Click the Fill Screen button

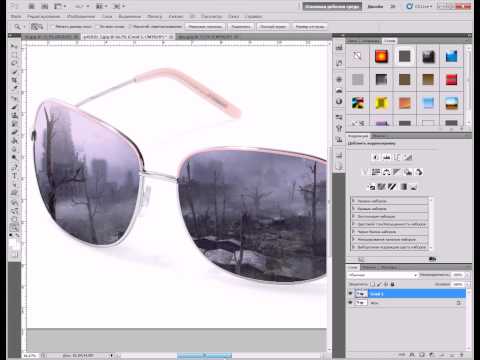pyautogui.click(x=273, y=27)
